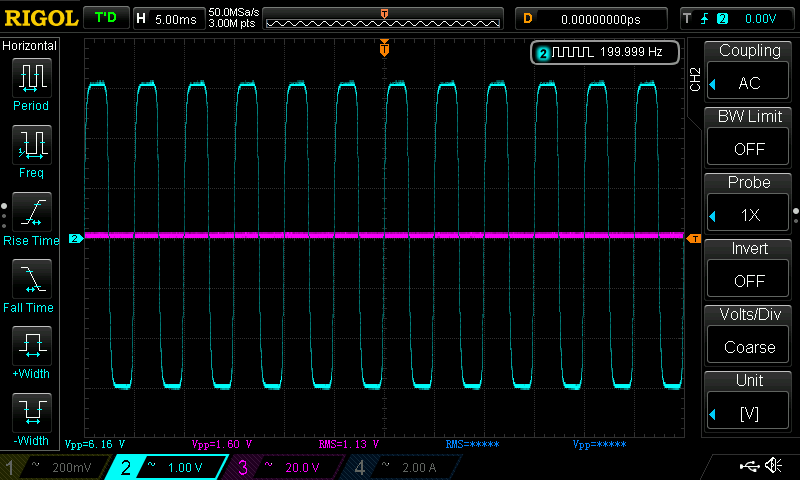Open the Coupling AC selector
800x480 pixels.
(748, 82)
